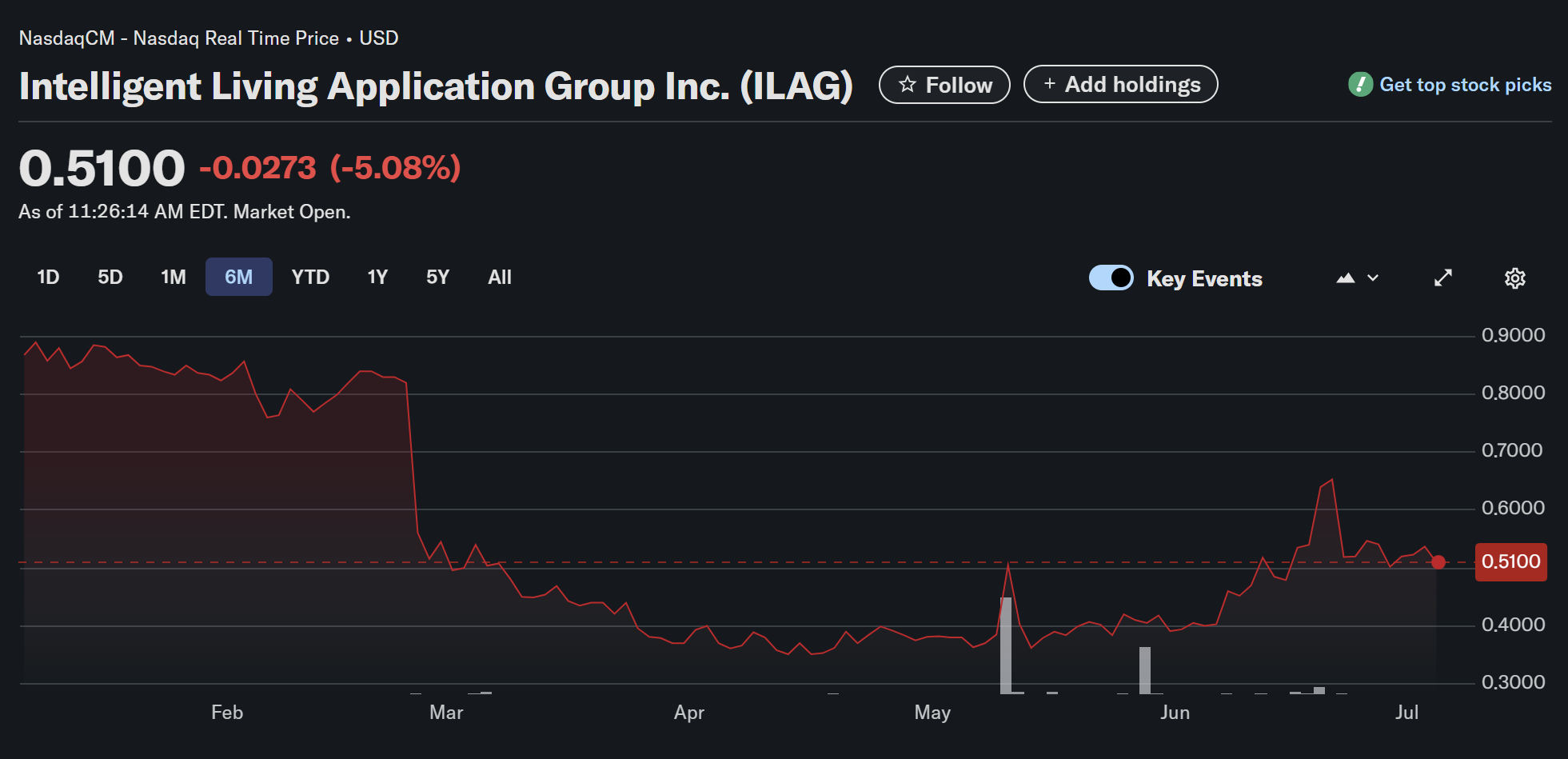Expand chart to full screen
The width and height of the screenshot is (1568, 759).
1443,278
